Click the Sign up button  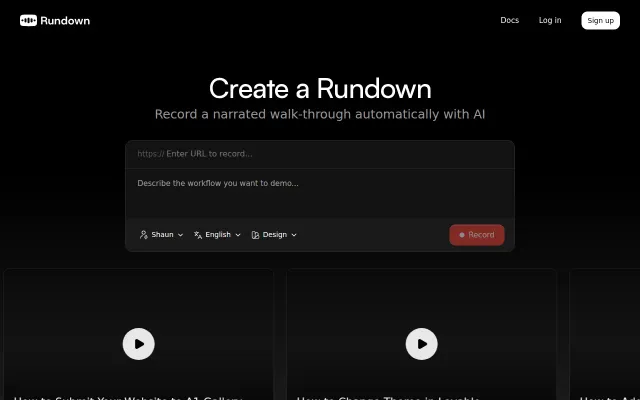[x=600, y=20]
